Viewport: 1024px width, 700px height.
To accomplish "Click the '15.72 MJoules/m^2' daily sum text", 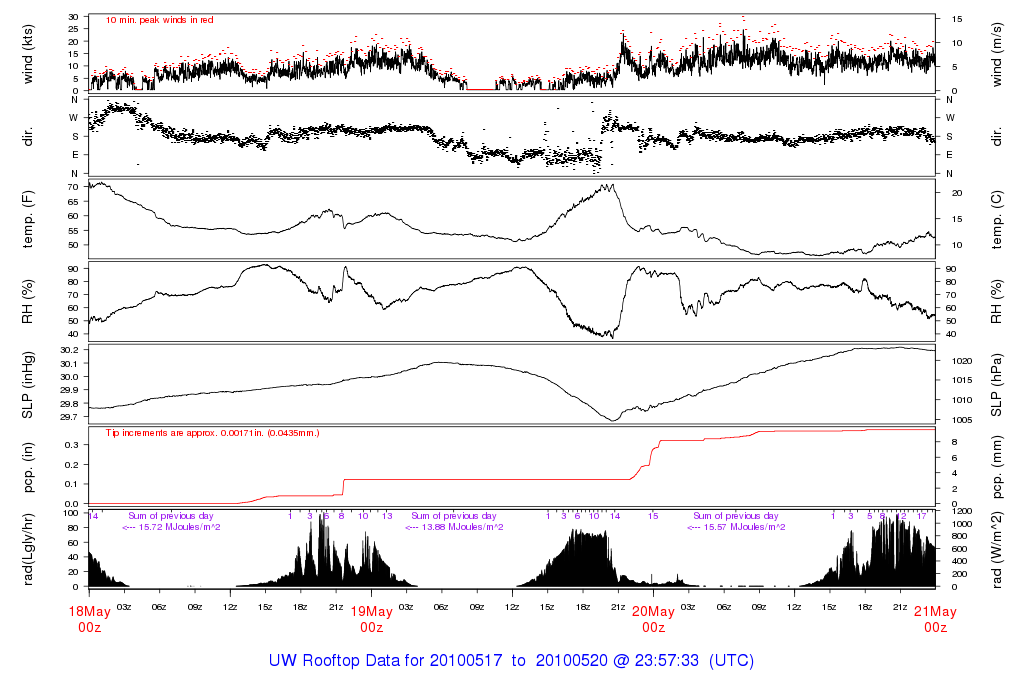I will pyautogui.click(x=180, y=527).
